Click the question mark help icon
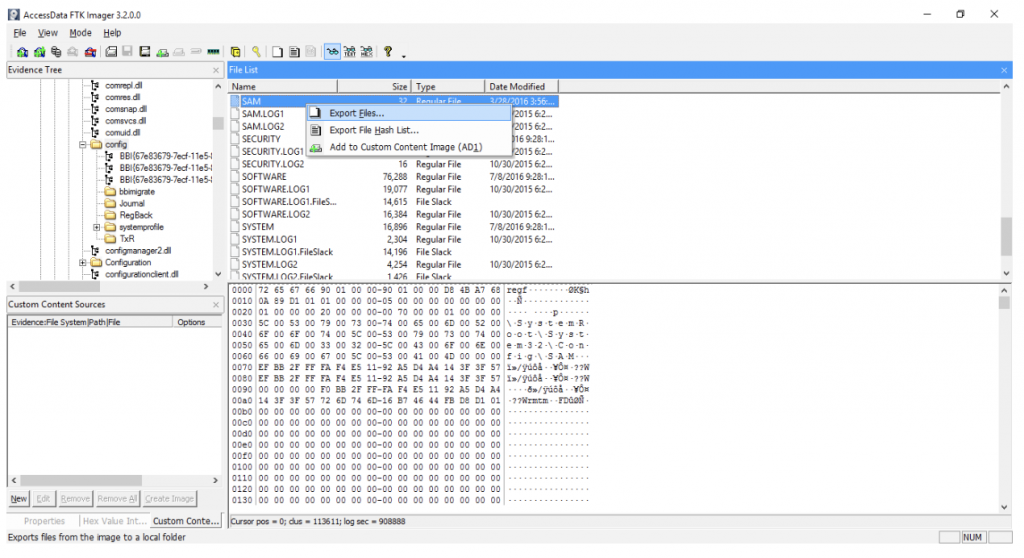Screen dimensions: 1024x558 pos(388,52)
